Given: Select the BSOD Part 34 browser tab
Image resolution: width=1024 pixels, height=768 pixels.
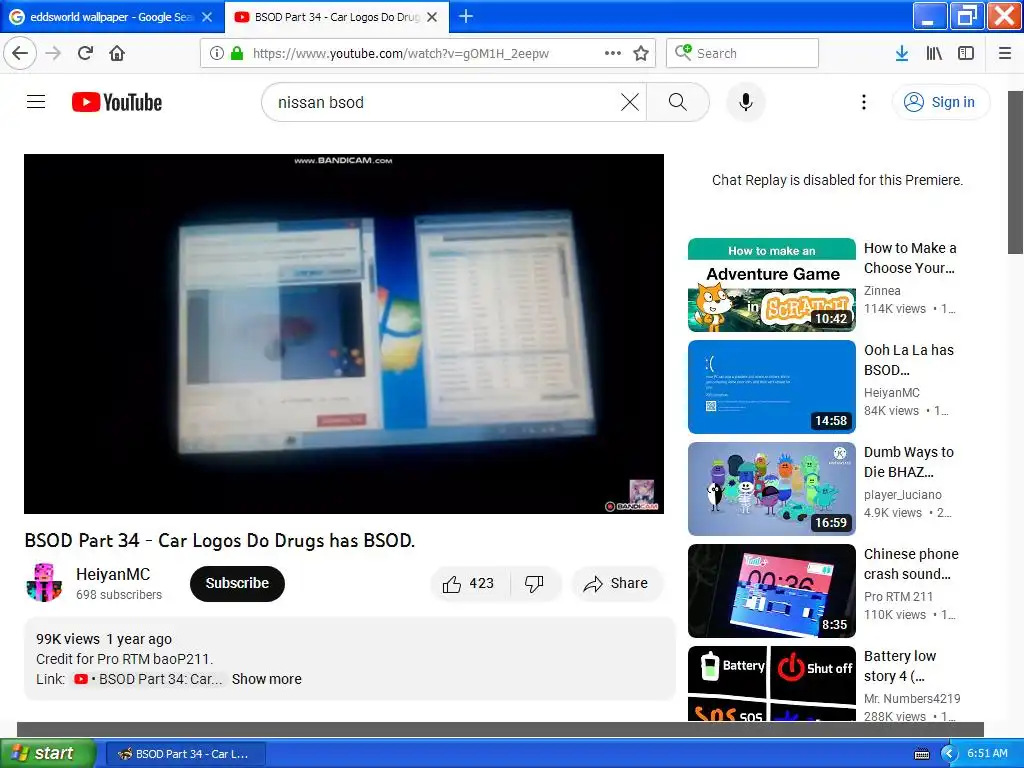Looking at the screenshot, I should (x=336, y=17).
